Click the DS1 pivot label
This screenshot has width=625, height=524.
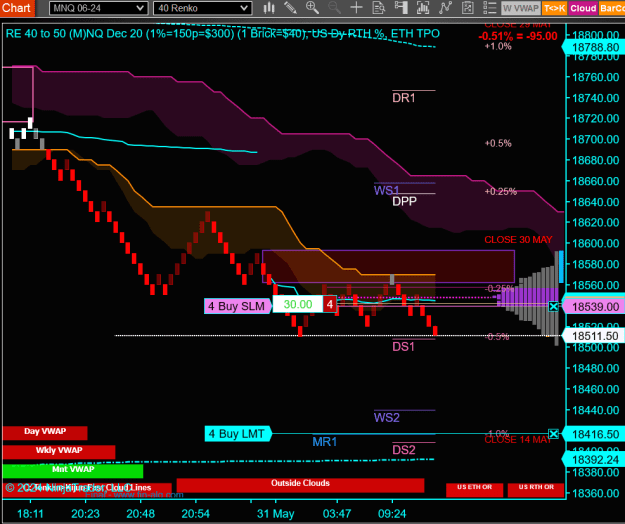click(x=403, y=347)
